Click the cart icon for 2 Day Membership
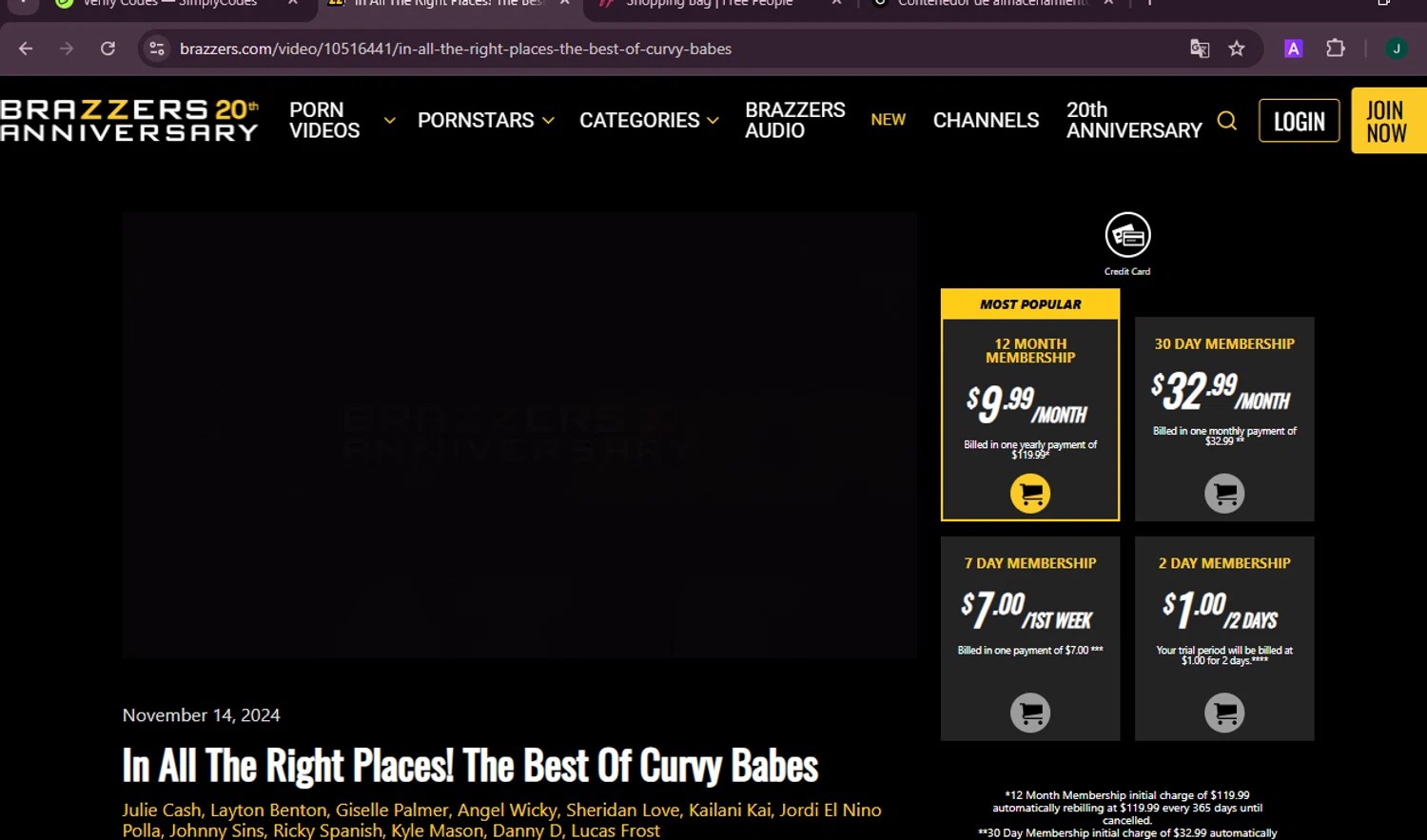1427x840 pixels. point(1224,713)
